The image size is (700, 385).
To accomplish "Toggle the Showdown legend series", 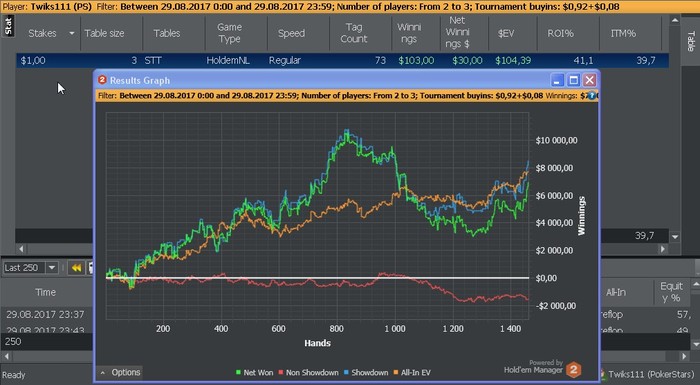I will 366,372.
